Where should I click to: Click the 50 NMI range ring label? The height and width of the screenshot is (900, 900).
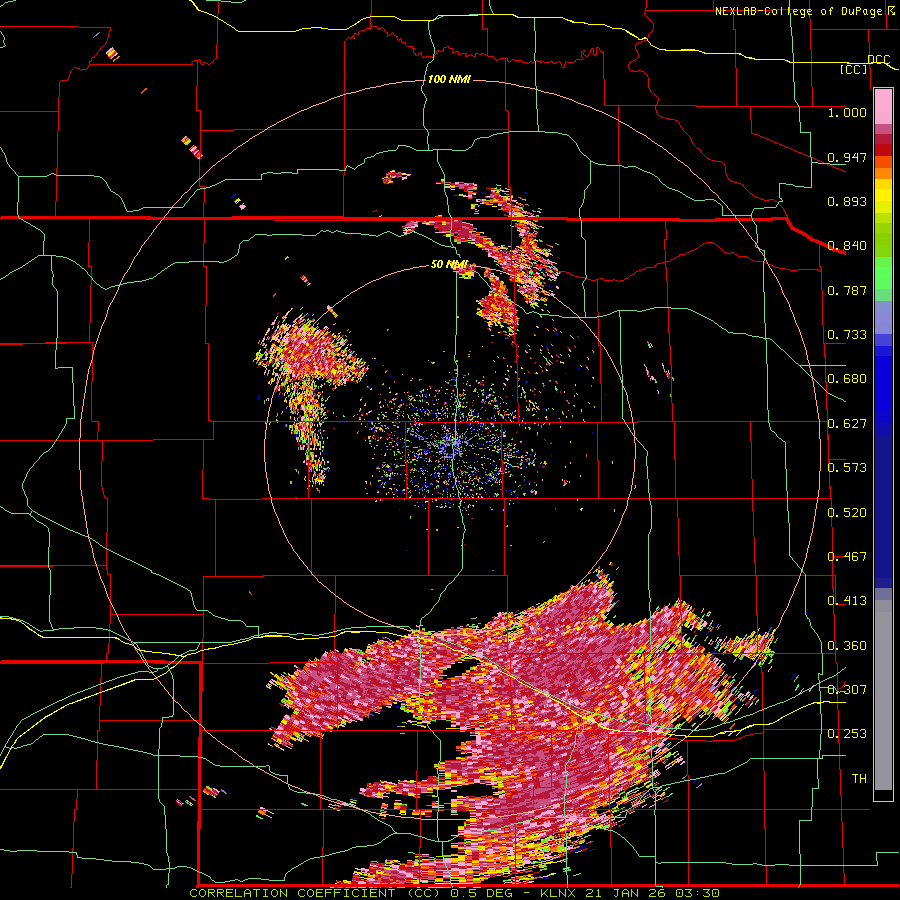(x=449, y=265)
